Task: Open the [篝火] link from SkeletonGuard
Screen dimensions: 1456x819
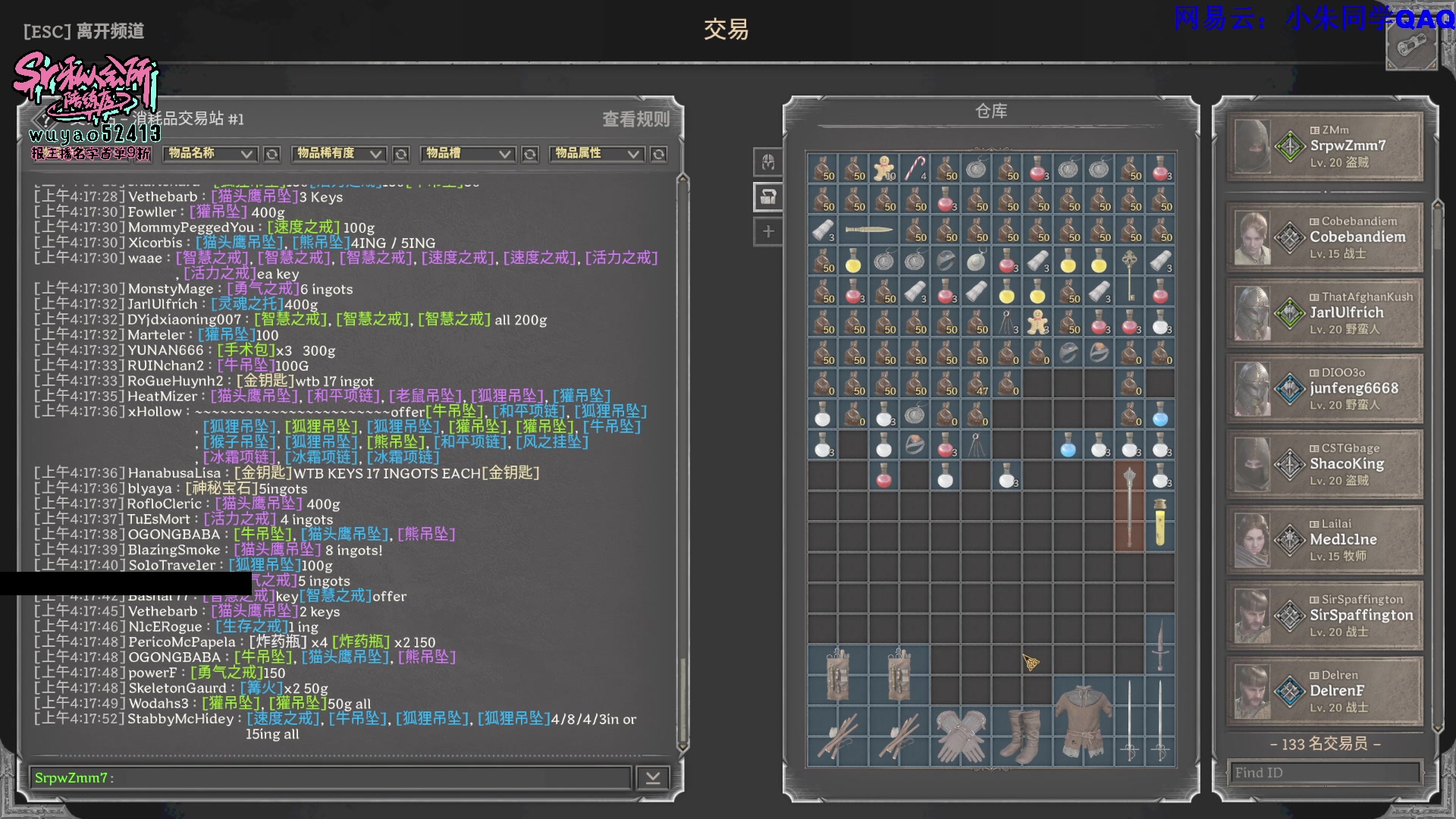Action: (x=262, y=688)
